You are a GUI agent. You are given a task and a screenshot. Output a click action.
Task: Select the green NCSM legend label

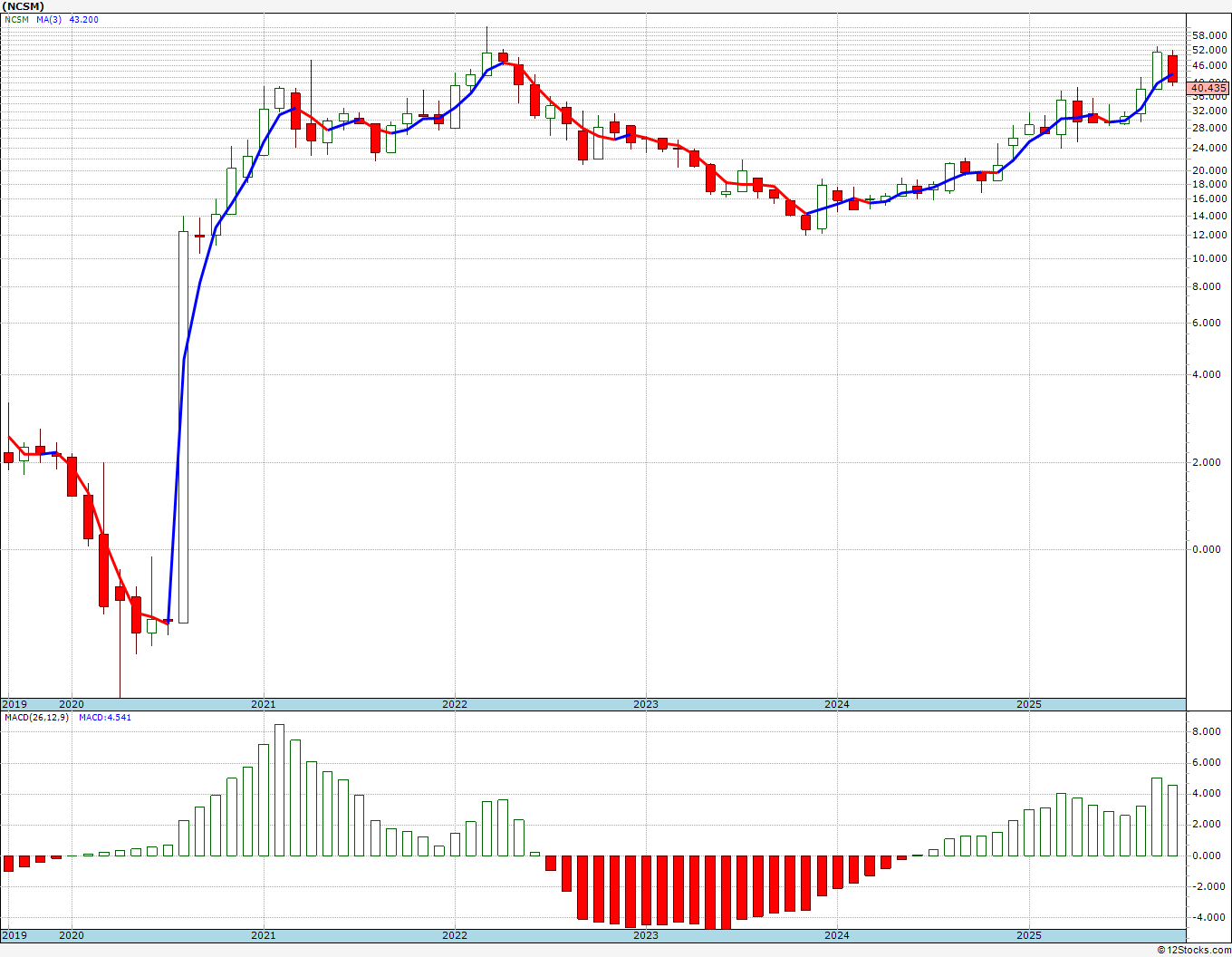click(15, 19)
